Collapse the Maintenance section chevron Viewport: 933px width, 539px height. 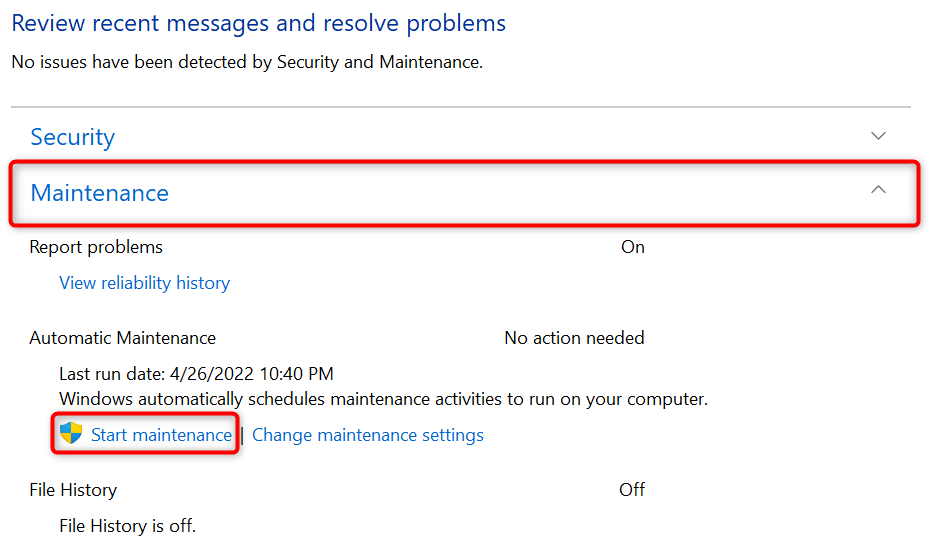point(878,190)
